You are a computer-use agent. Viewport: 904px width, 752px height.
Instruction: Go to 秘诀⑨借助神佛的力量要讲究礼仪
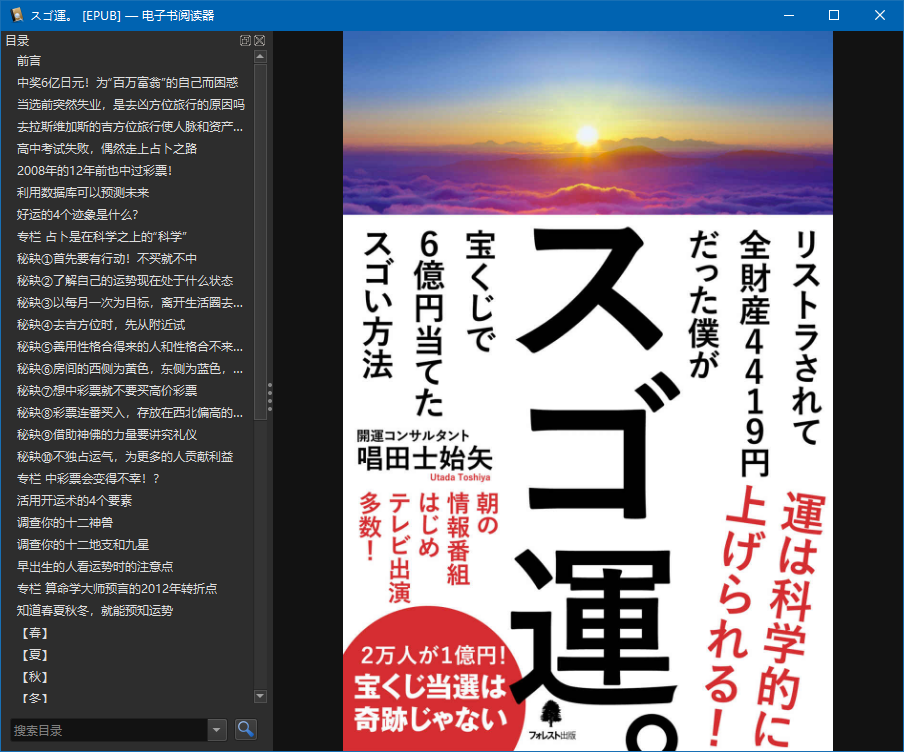[107, 434]
